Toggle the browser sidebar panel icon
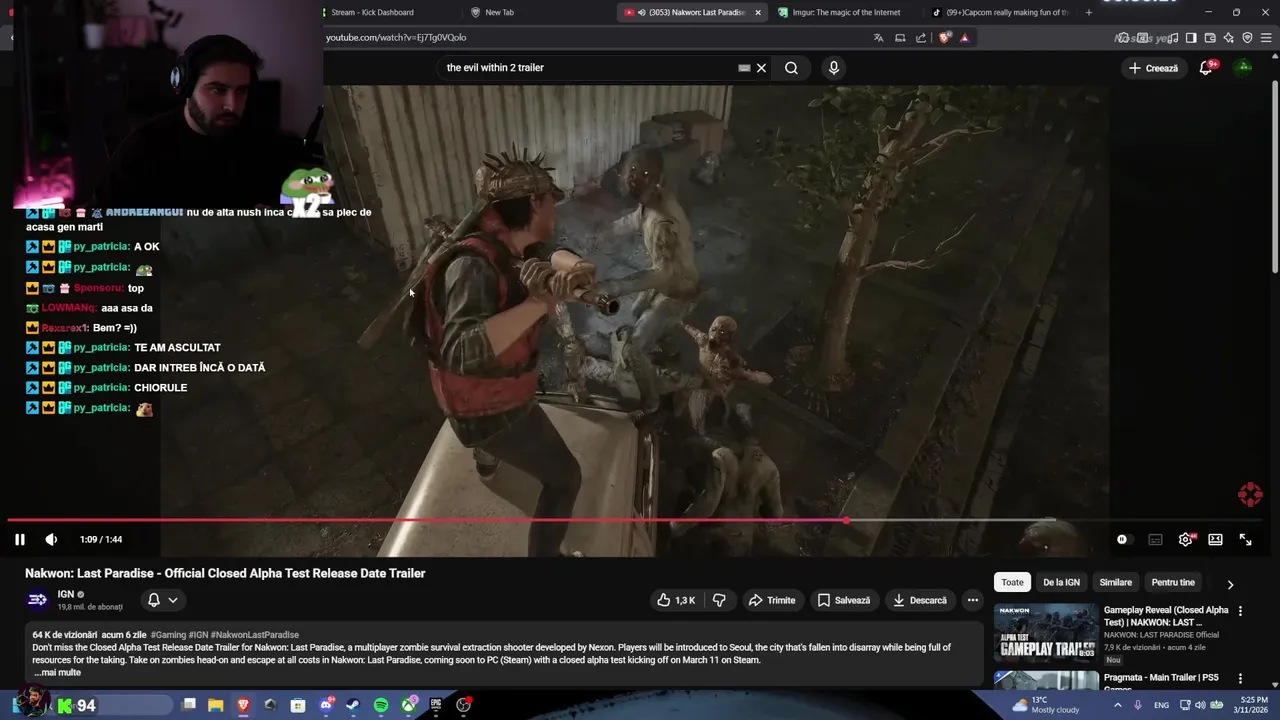The width and height of the screenshot is (1280, 720). [x=1191, y=38]
